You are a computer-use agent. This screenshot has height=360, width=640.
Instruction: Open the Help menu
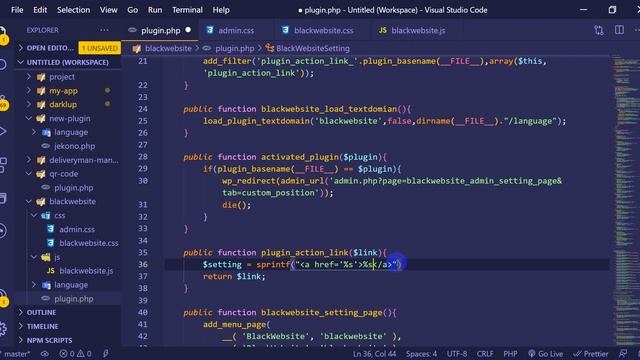(x=221, y=10)
